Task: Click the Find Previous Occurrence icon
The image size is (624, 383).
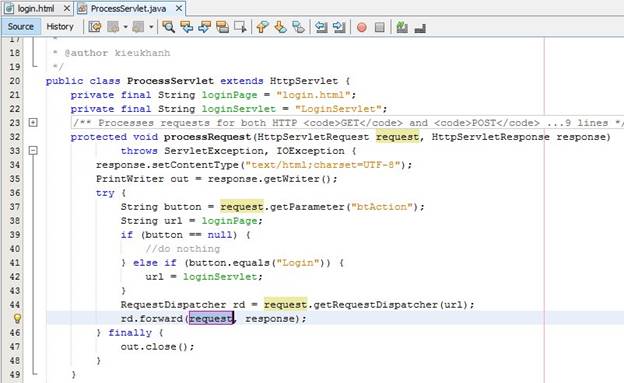Action: (187, 27)
